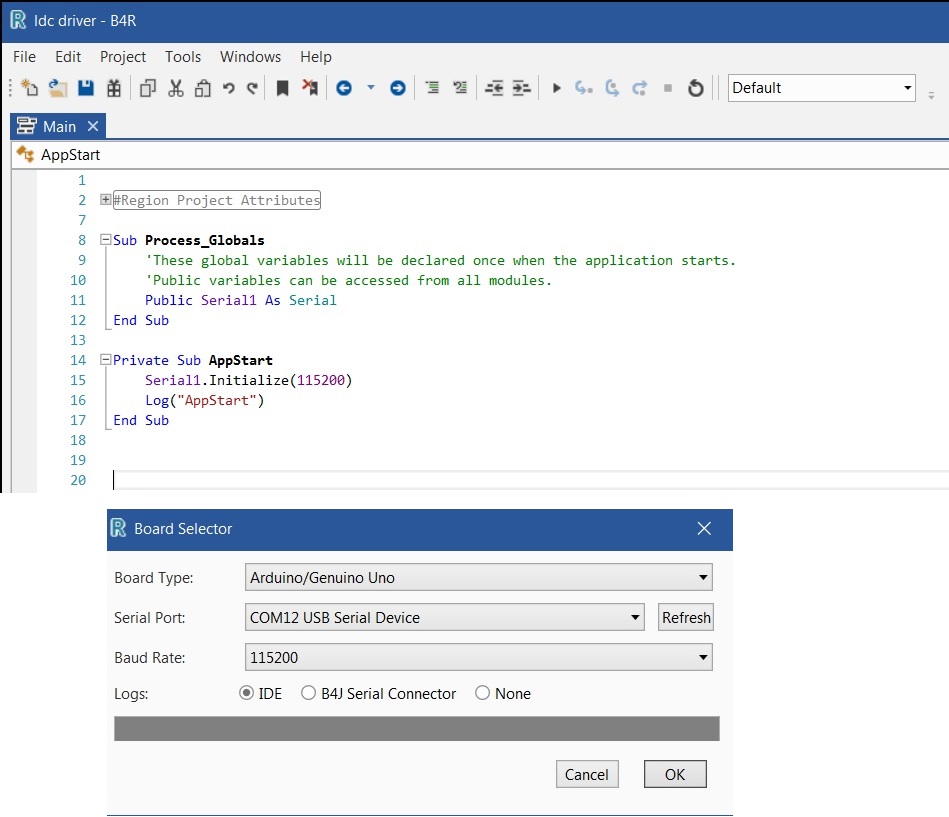Click the gray progress bar in dialog
Image resolution: width=949 pixels, height=817 pixels.
[416, 729]
